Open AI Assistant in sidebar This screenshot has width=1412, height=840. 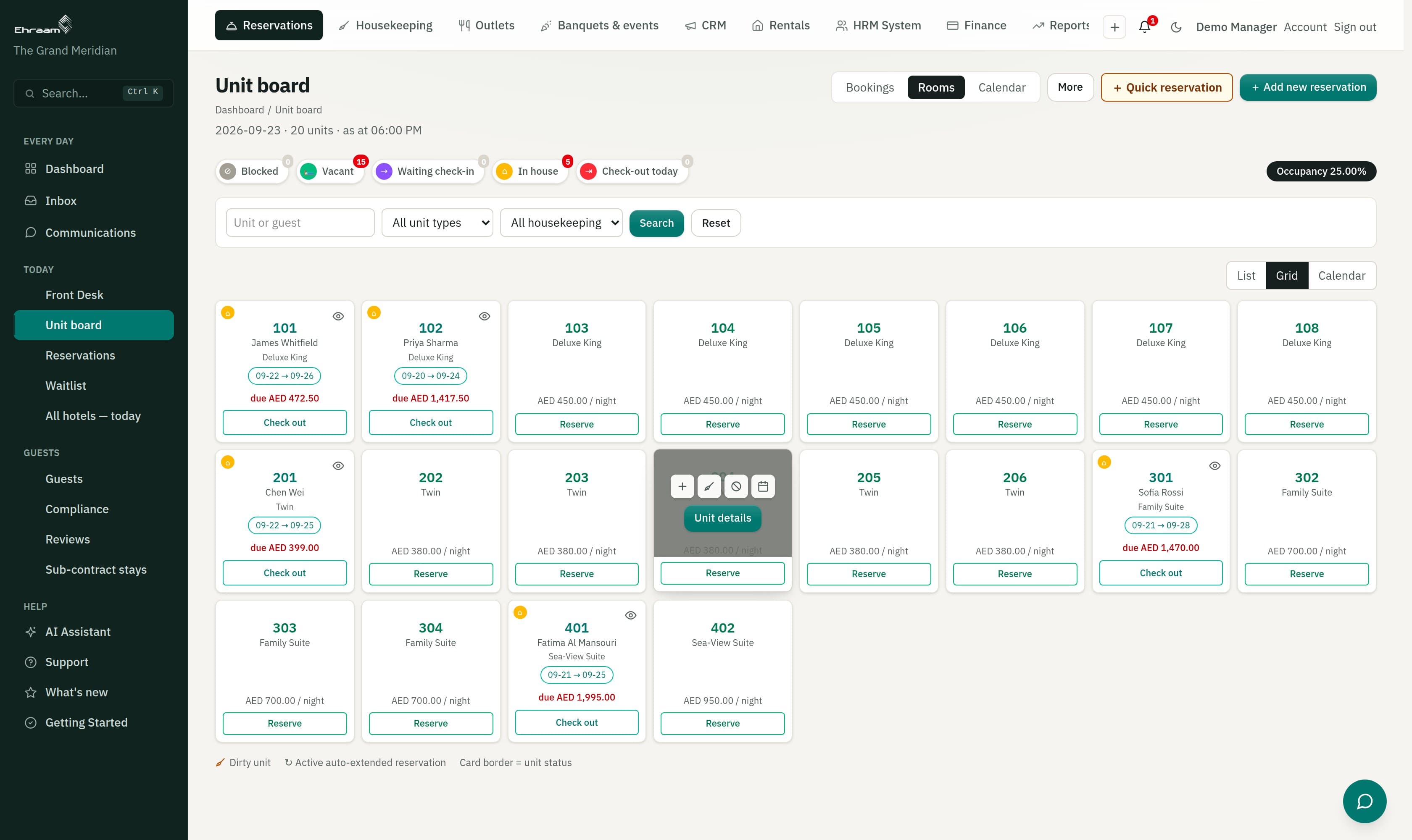[94, 632]
